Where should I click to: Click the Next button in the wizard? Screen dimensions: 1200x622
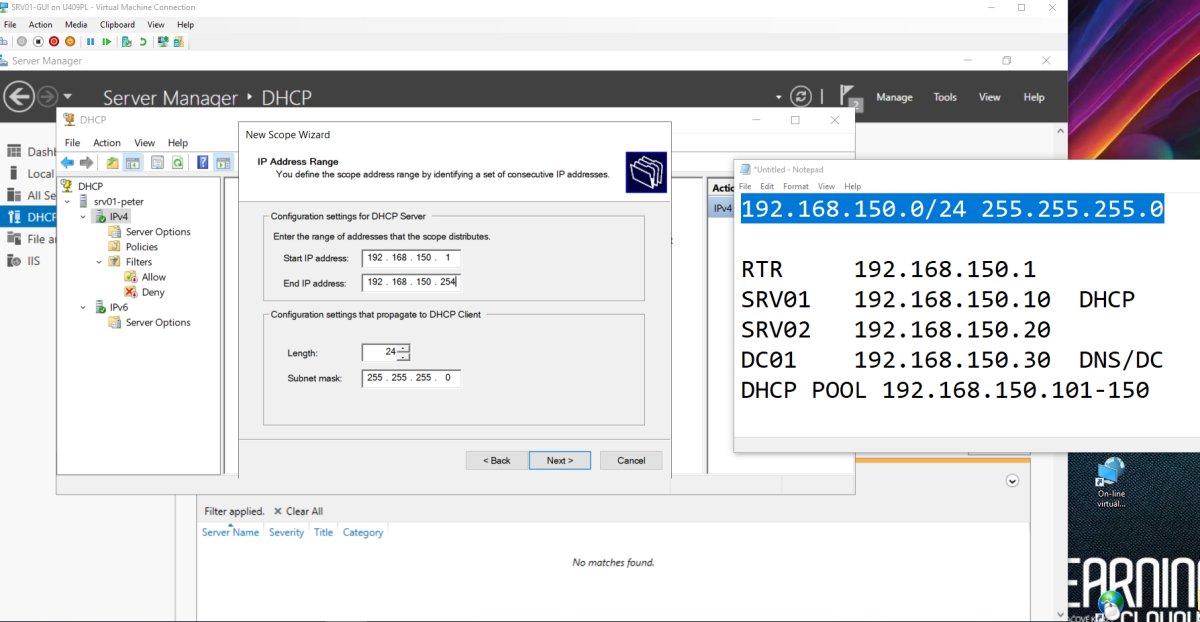coord(559,460)
